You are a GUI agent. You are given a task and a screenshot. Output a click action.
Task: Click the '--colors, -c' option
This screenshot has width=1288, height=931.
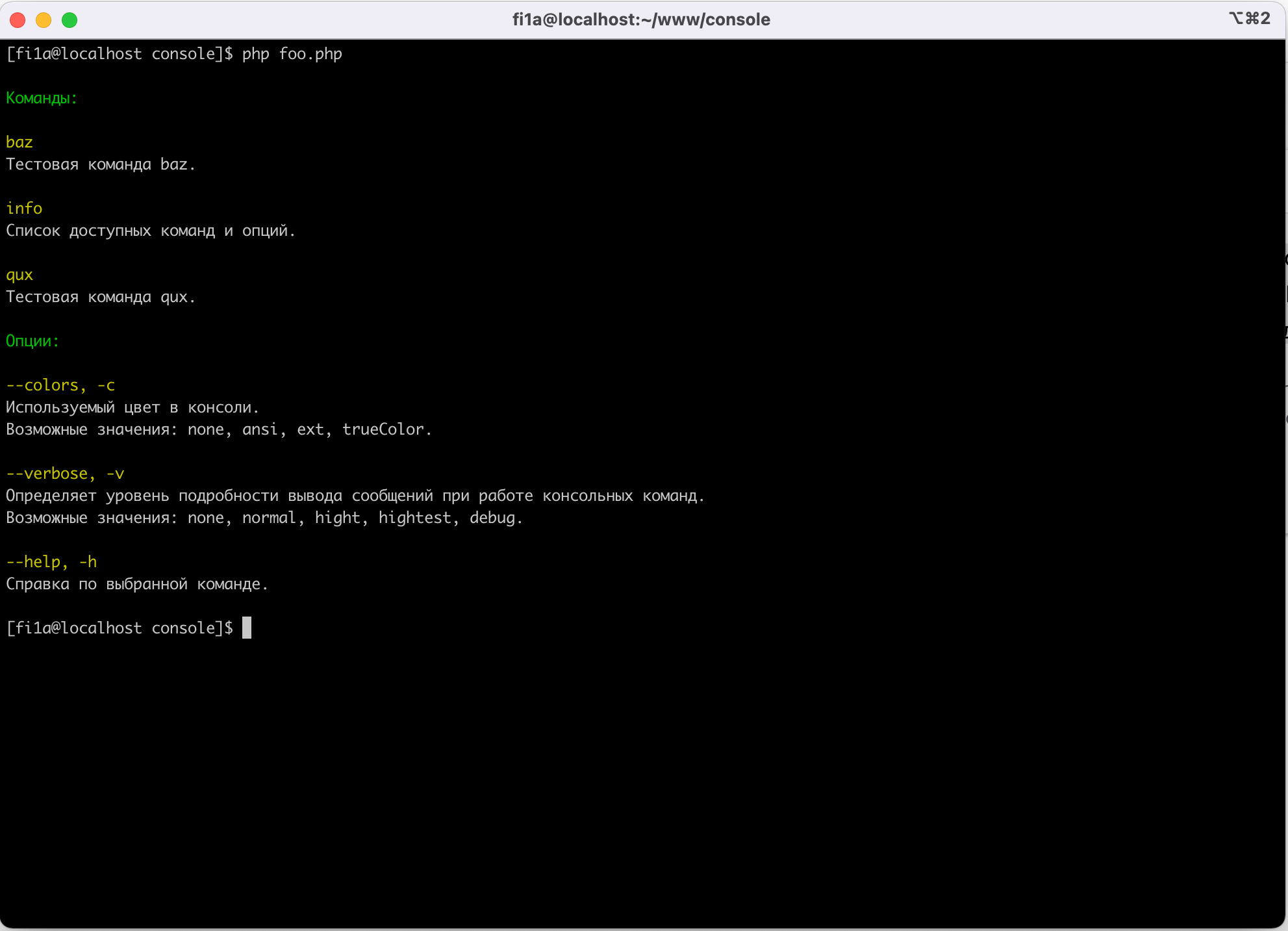[x=60, y=385]
